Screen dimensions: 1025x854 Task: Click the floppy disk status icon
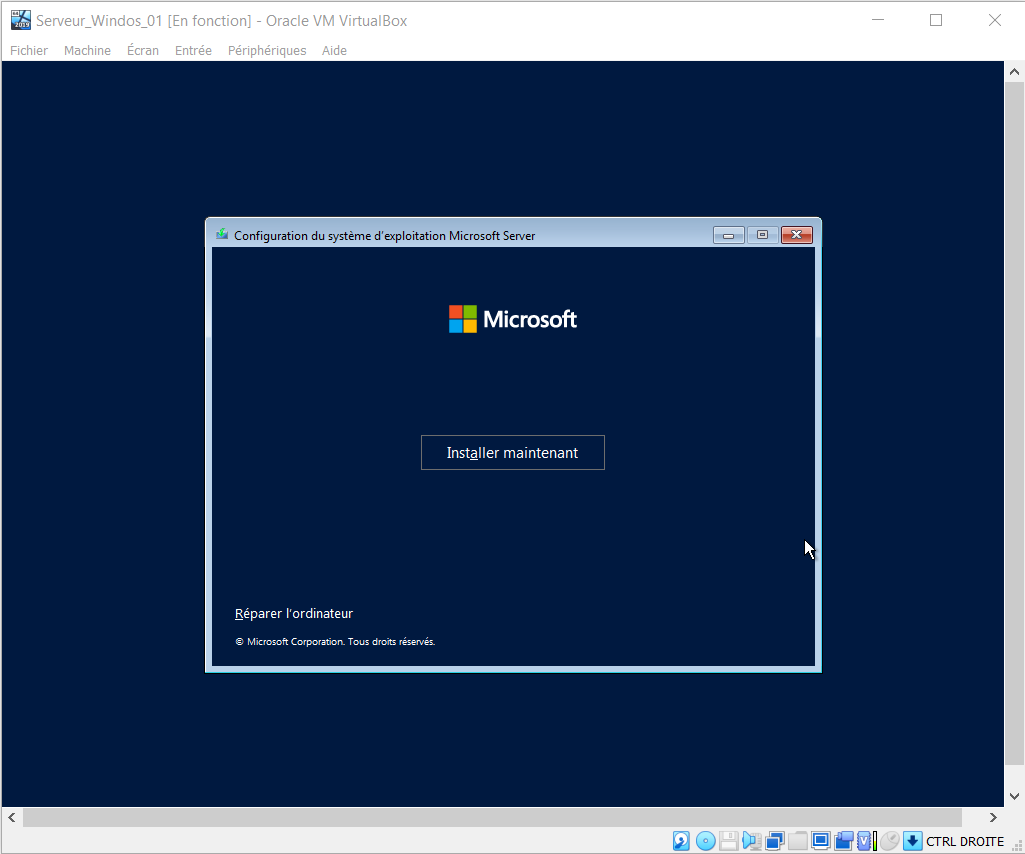click(x=729, y=841)
